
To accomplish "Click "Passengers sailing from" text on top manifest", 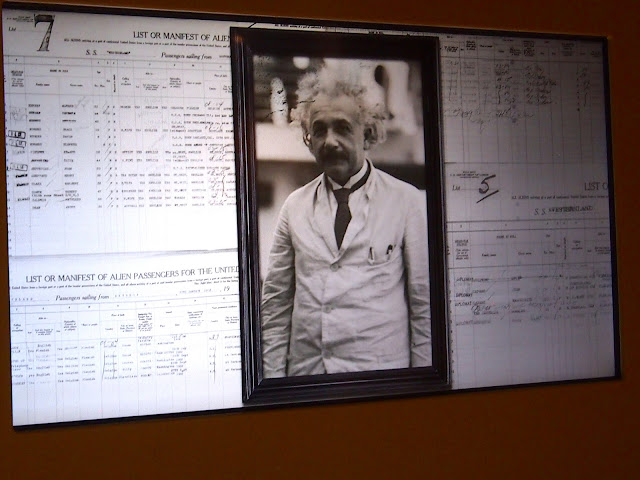I will tap(186, 56).
